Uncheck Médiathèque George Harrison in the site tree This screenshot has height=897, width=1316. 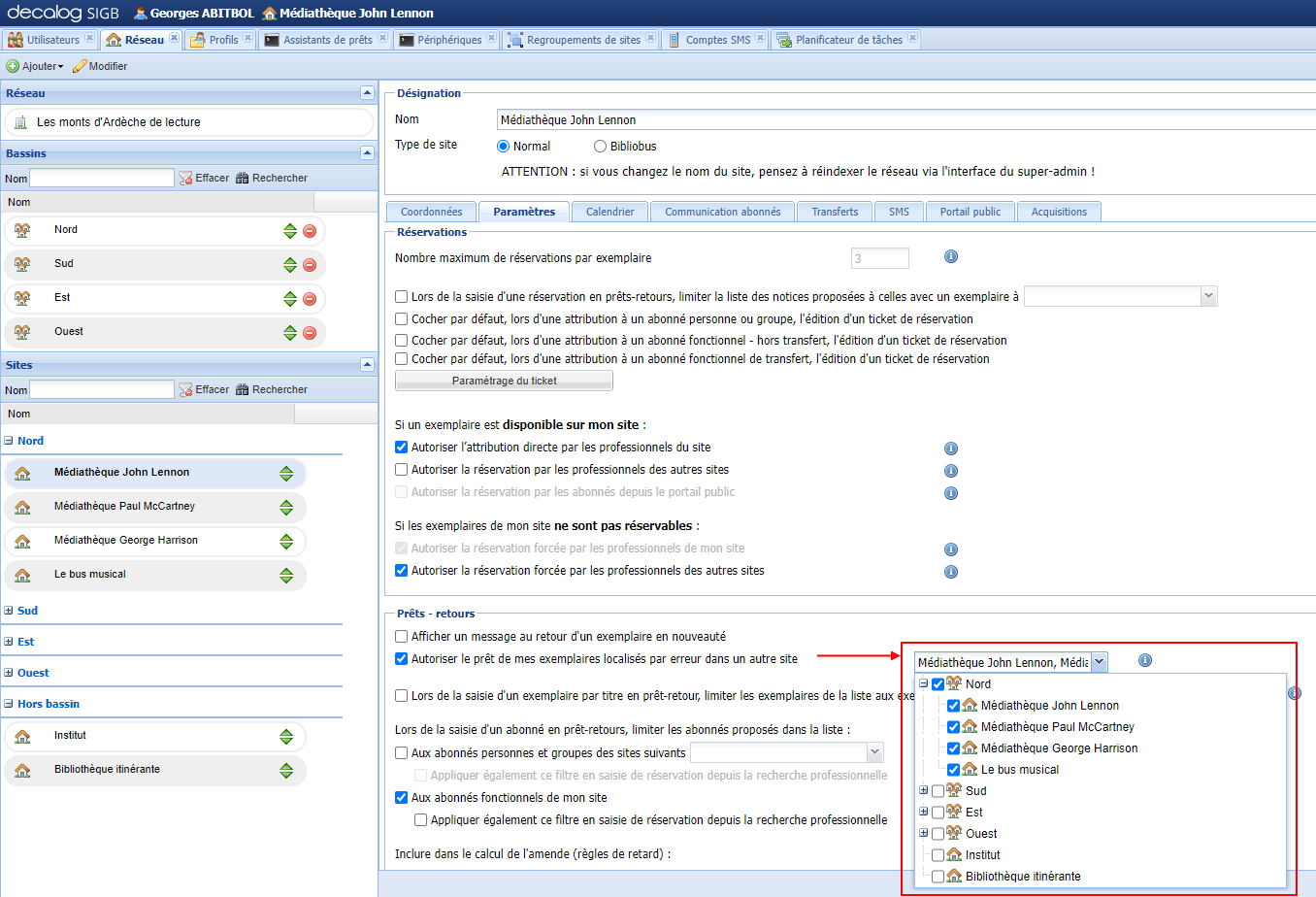click(953, 747)
